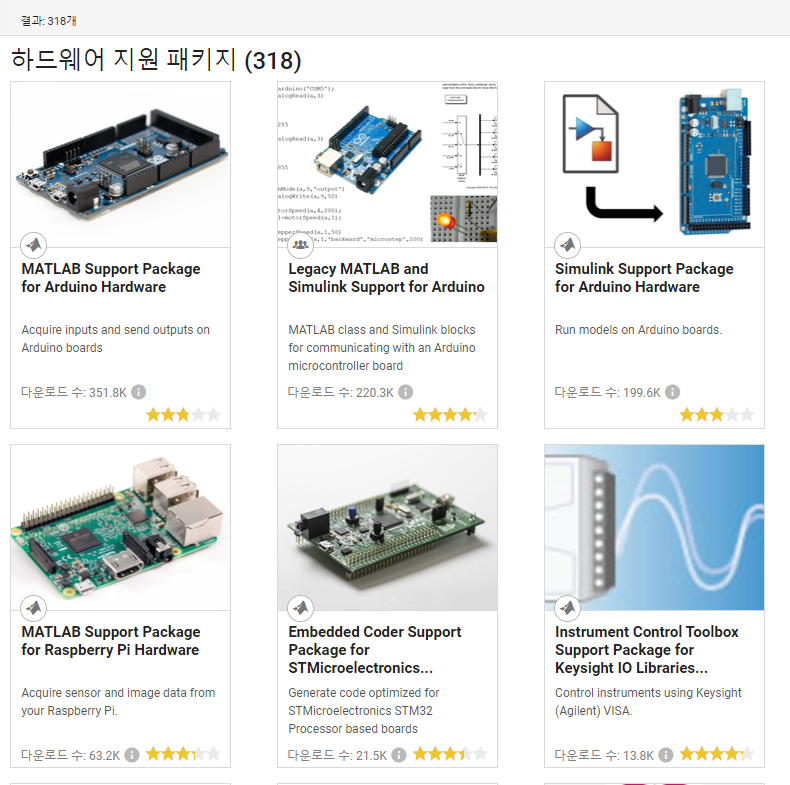This screenshot has width=790, height=785.
Task: Show download info for 199.6K downloads
Action: coord(673,392)
